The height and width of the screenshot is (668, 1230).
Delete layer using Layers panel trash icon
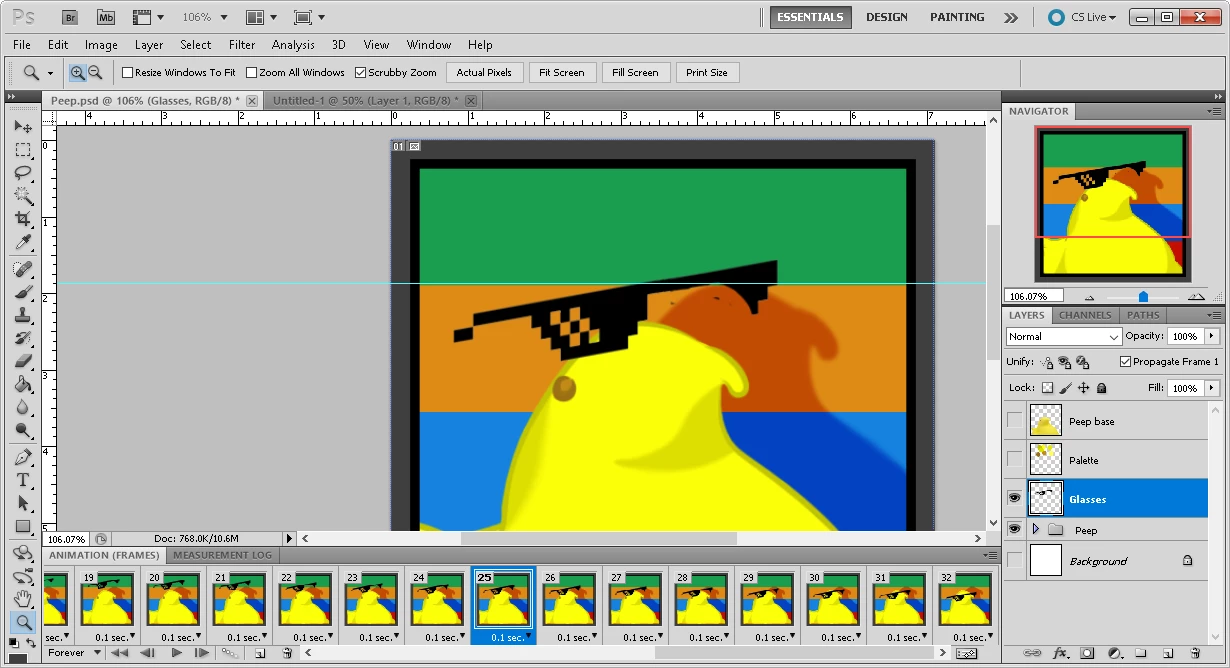pyautogui.click(x=1193, y=653)
